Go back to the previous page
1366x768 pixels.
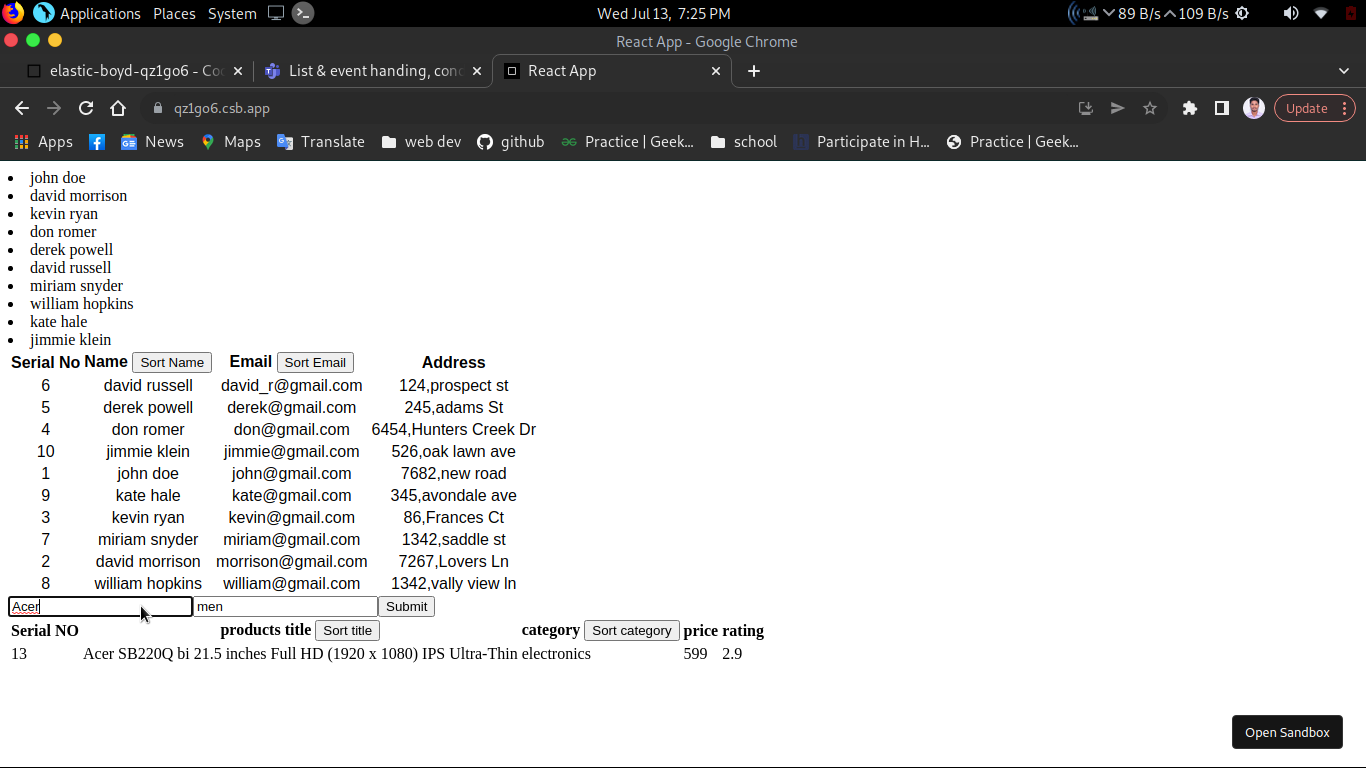point(22,108)
